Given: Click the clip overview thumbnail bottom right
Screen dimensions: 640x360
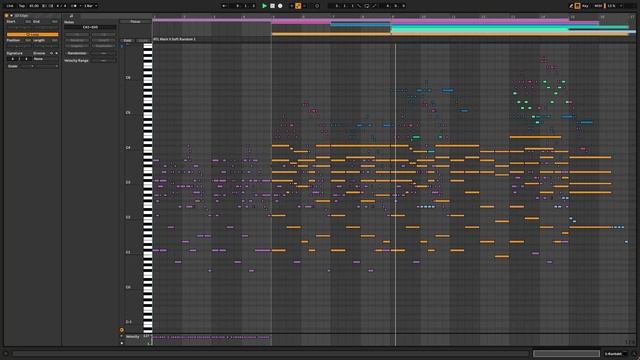Looking at the screenshot, I should coord(566,354).
